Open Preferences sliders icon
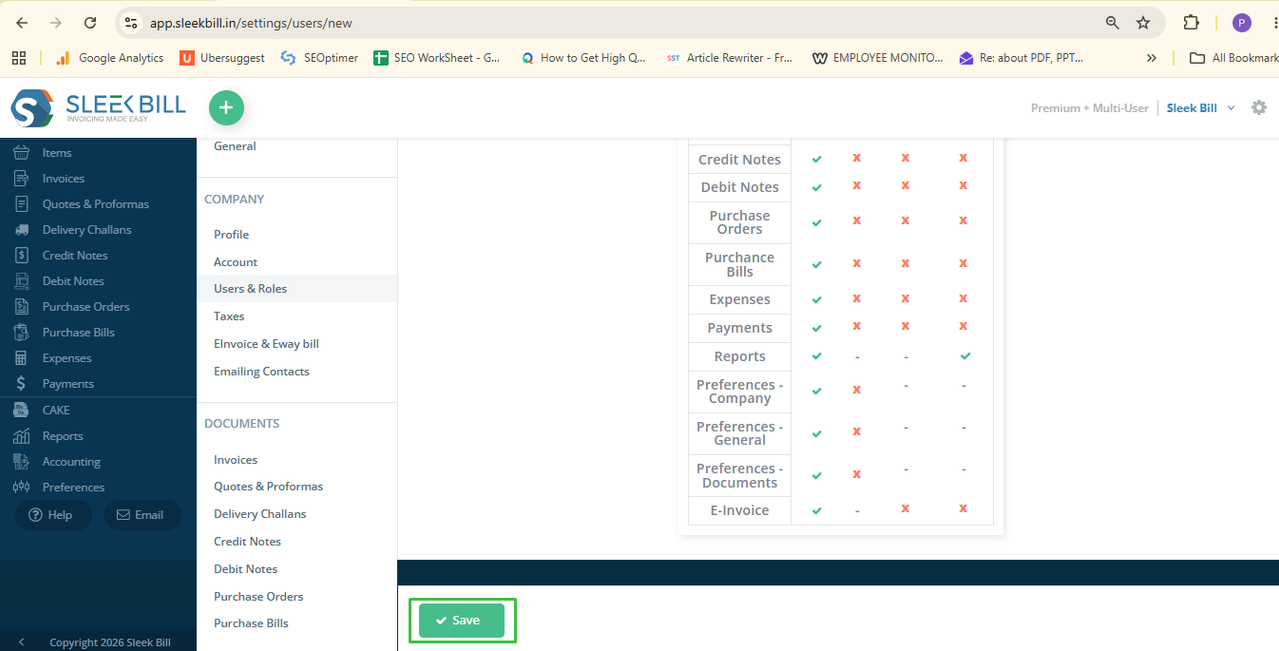This screenshot has width=1279, height=651. pyautogui.click(x=21, y=487)
